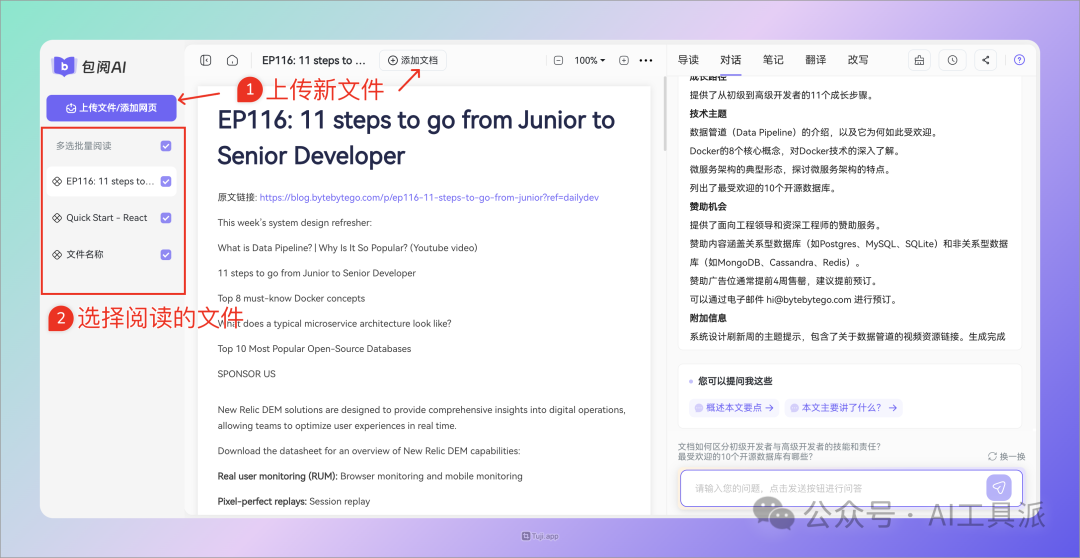Click the zoom in plus icon
This screenshot has width=1080, height=558.
[624, 60]
